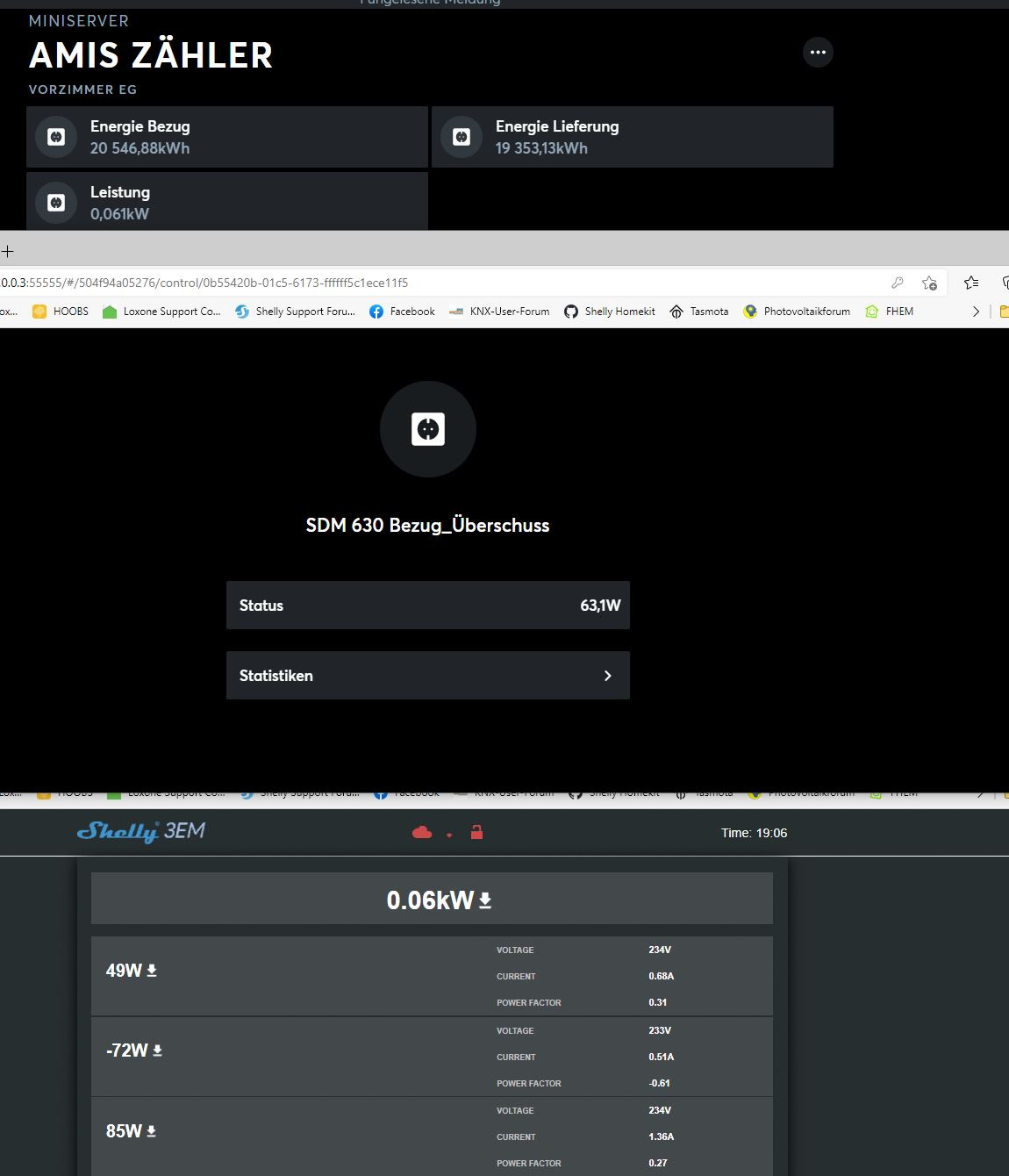The width and height of the screenshot is (1009, 1176).
Task: Click the 0.68A current value
Action: (x=661, y=976)
